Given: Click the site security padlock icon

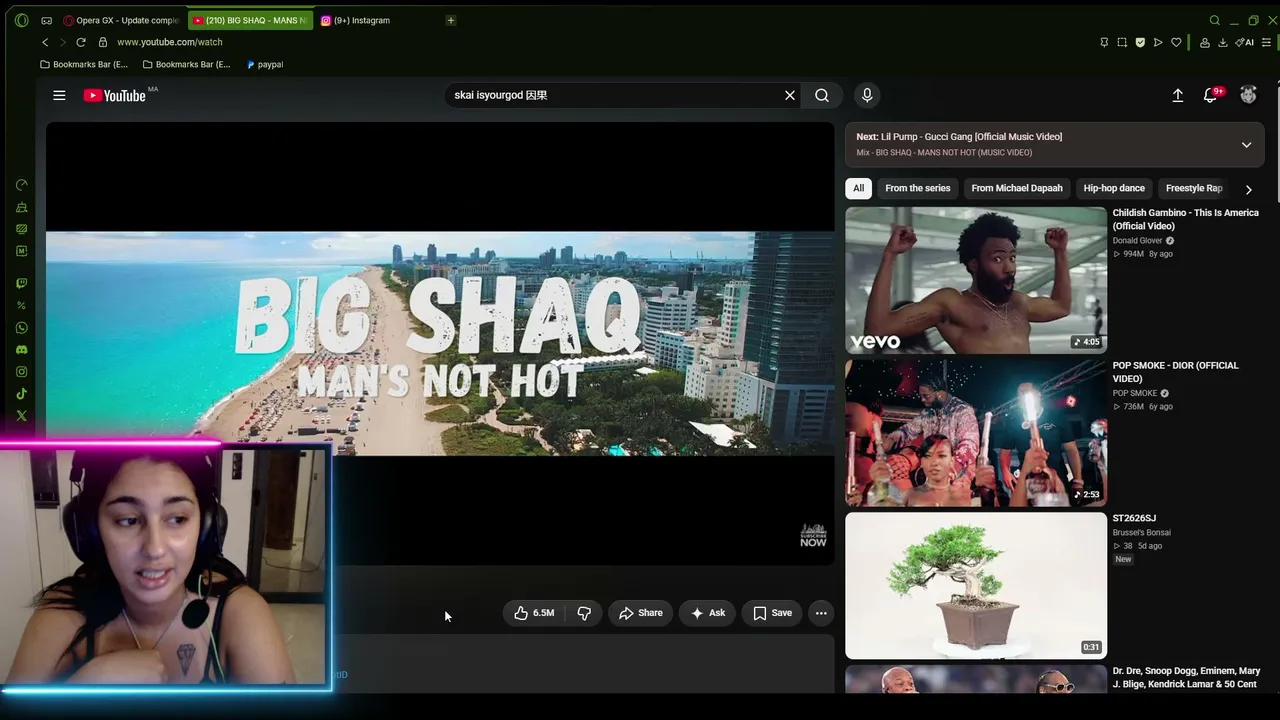Looking at the screenshot, I should (x=102, y=42).
